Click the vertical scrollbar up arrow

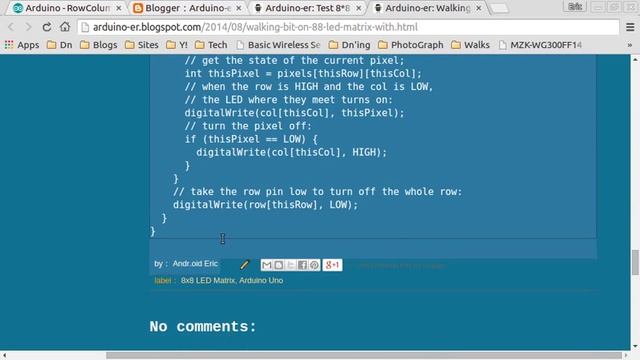tap(635, 60)
